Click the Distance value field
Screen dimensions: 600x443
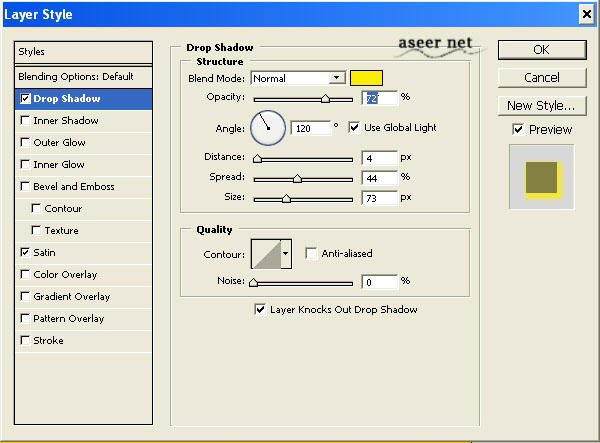380,158
